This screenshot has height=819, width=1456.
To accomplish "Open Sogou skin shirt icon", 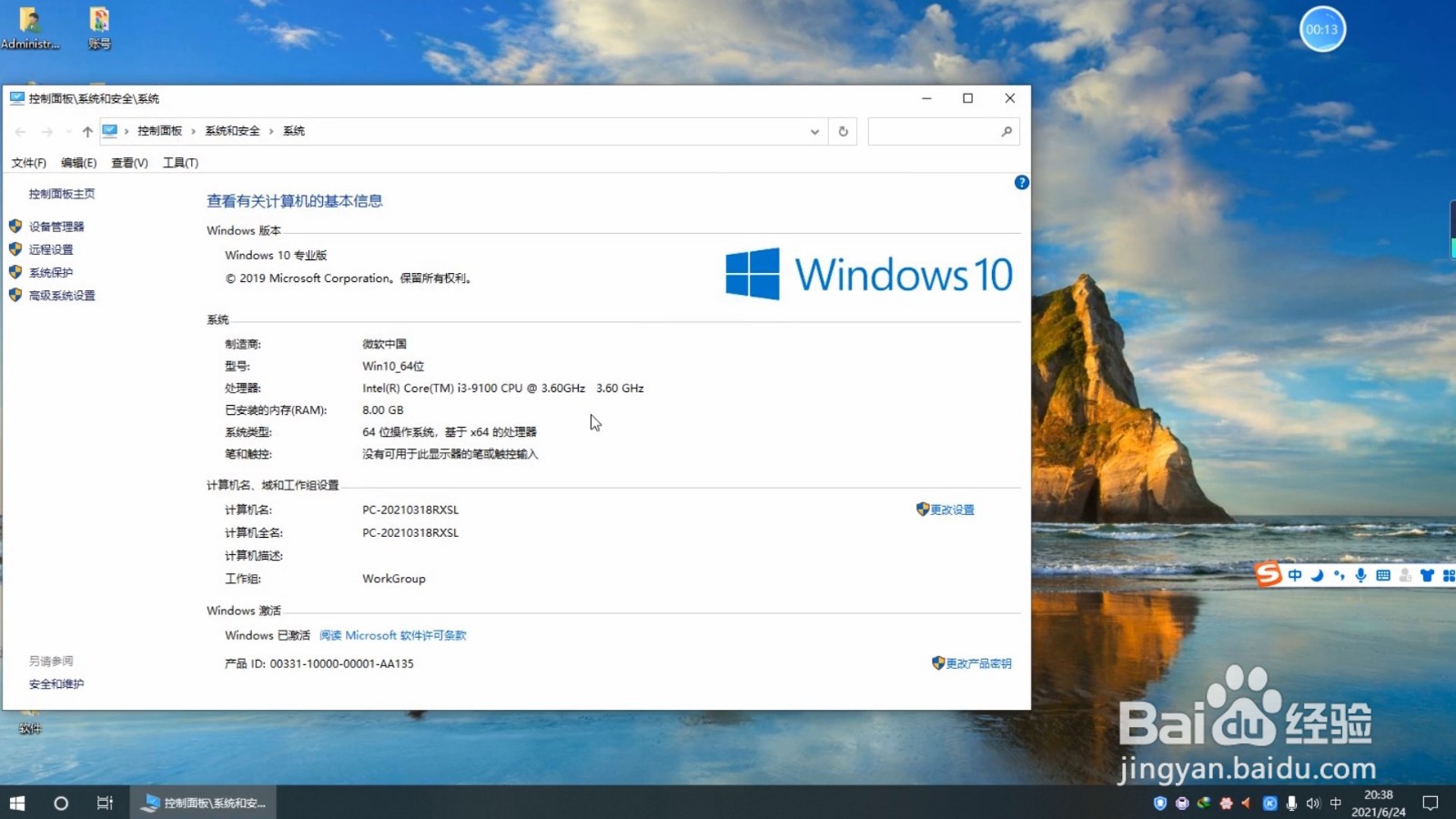I will tap(1427, 575).
